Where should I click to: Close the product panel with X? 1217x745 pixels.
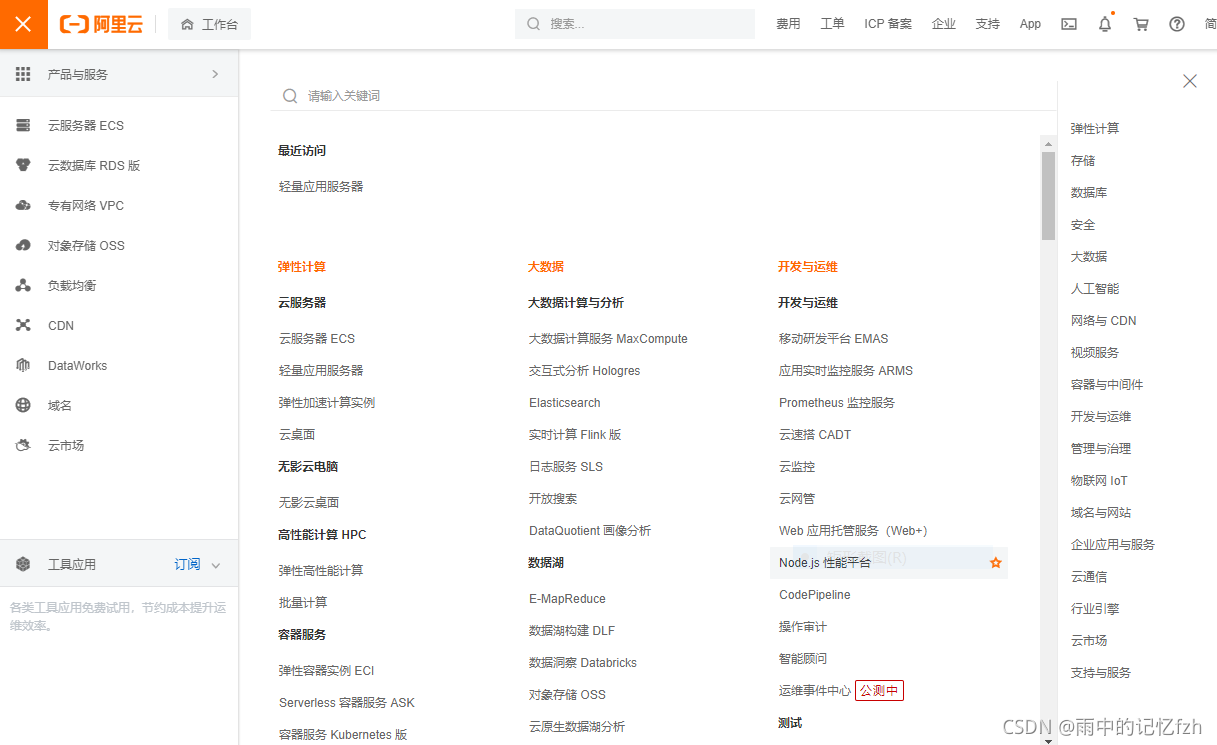coord(1189,81)
